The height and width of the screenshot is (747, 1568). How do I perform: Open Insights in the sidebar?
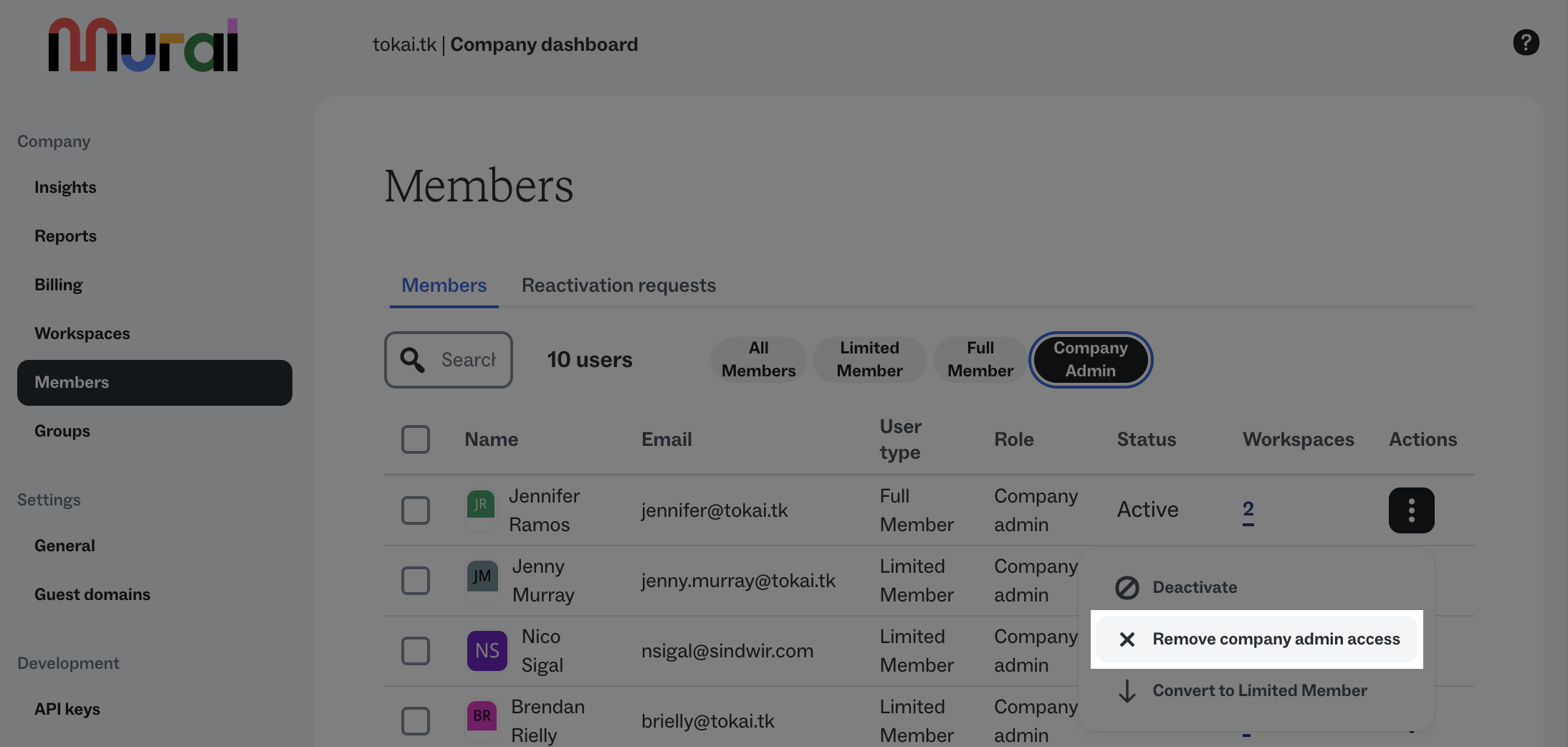(x=65, y=188)
